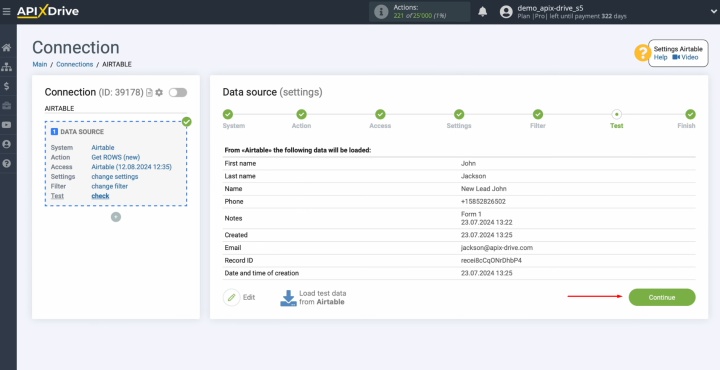Click the ApiX-Drive logo
This screenshot has width=720, height=370.
[x=48, y=11]
